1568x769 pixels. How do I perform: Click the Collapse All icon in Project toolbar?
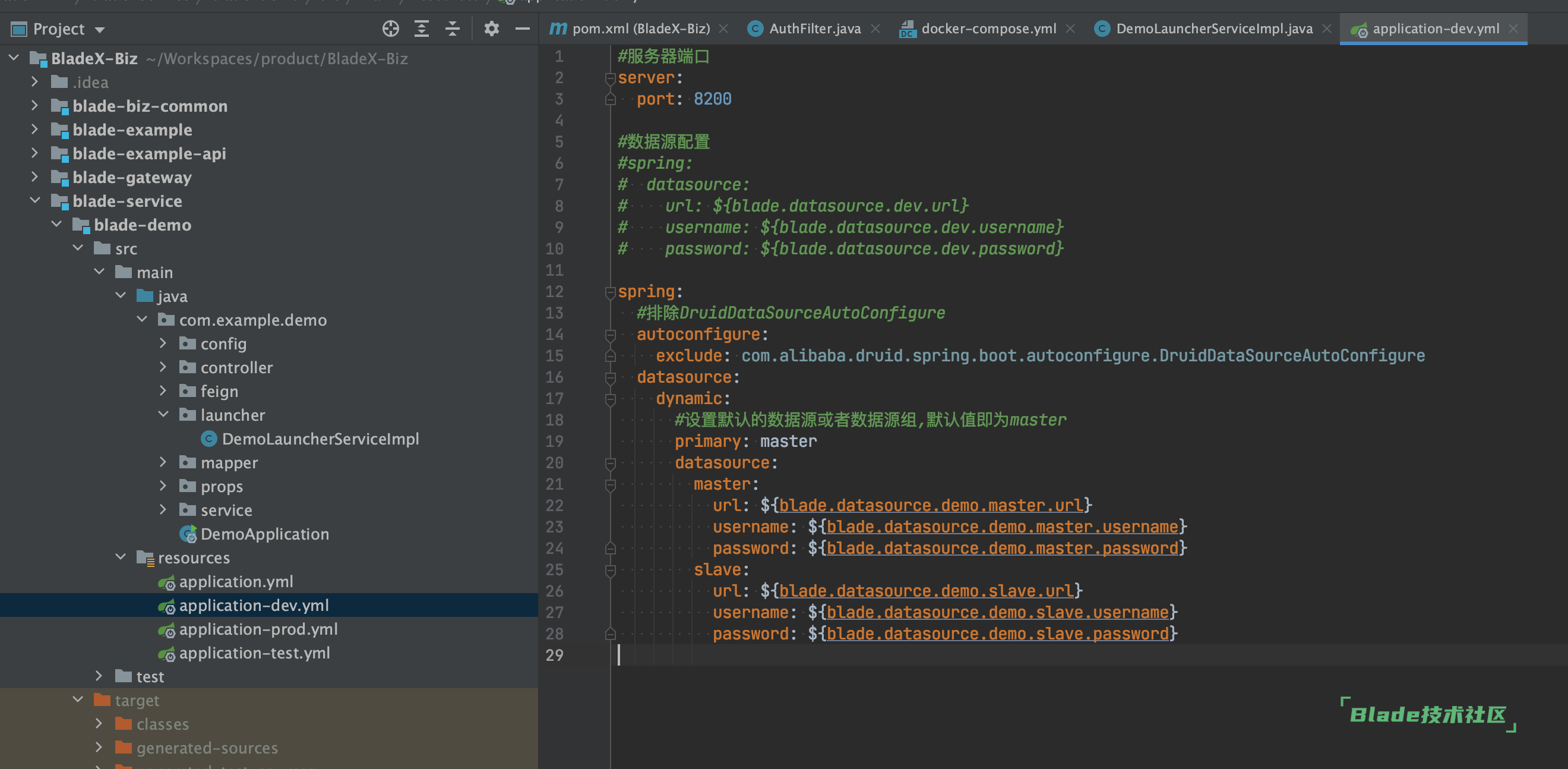point(452,29)
